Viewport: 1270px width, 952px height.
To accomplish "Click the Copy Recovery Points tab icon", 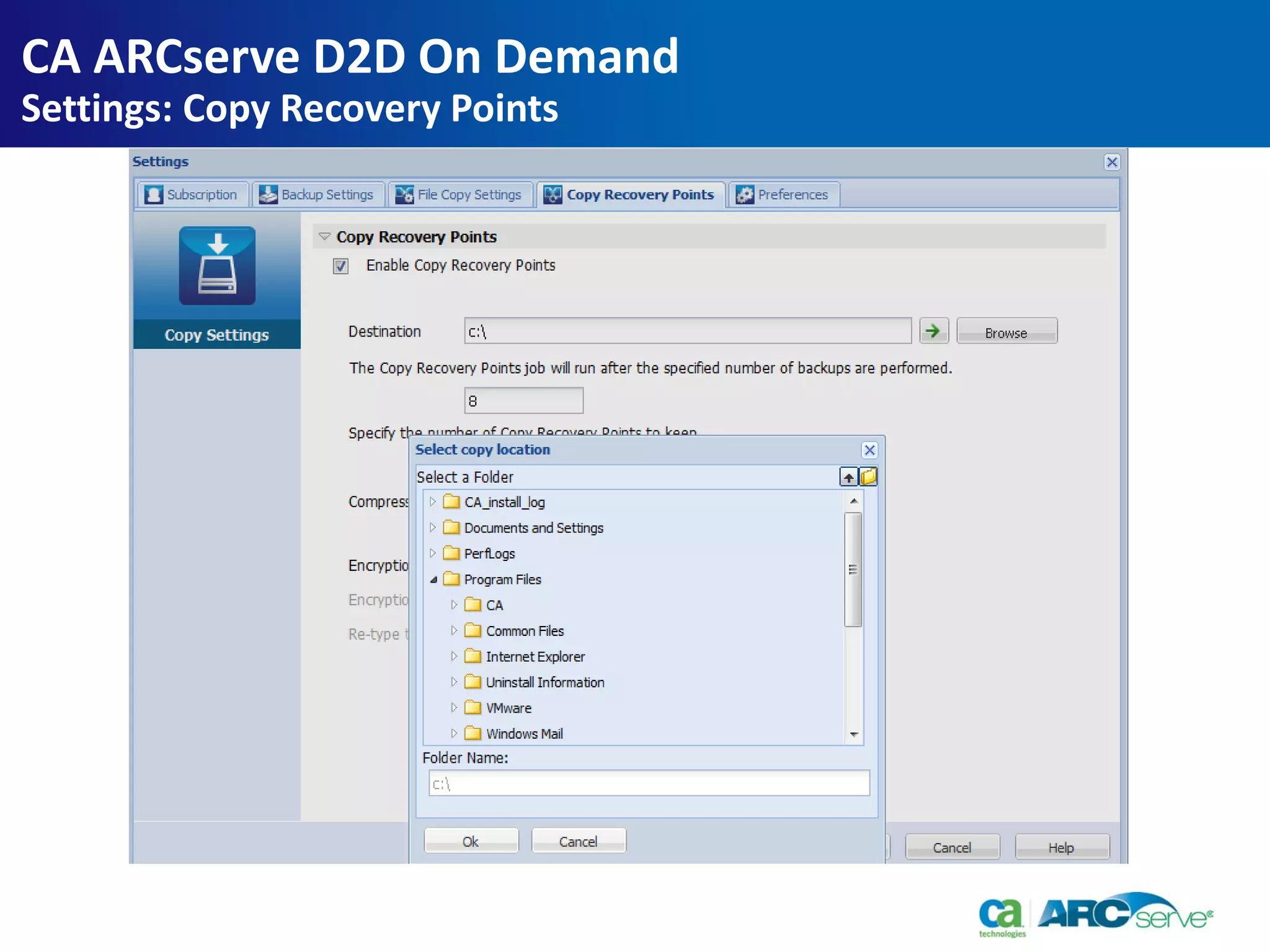I will tap(553, 195).
